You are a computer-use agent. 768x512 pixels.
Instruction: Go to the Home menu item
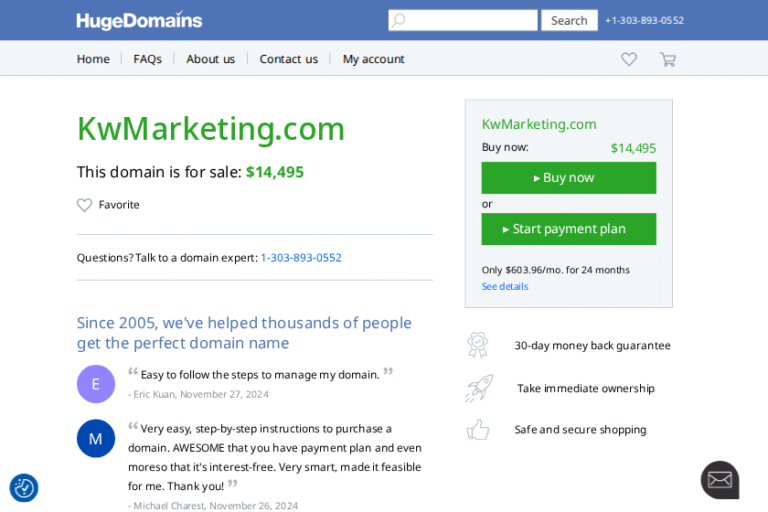pyautogui.click(x=93, y=59)
